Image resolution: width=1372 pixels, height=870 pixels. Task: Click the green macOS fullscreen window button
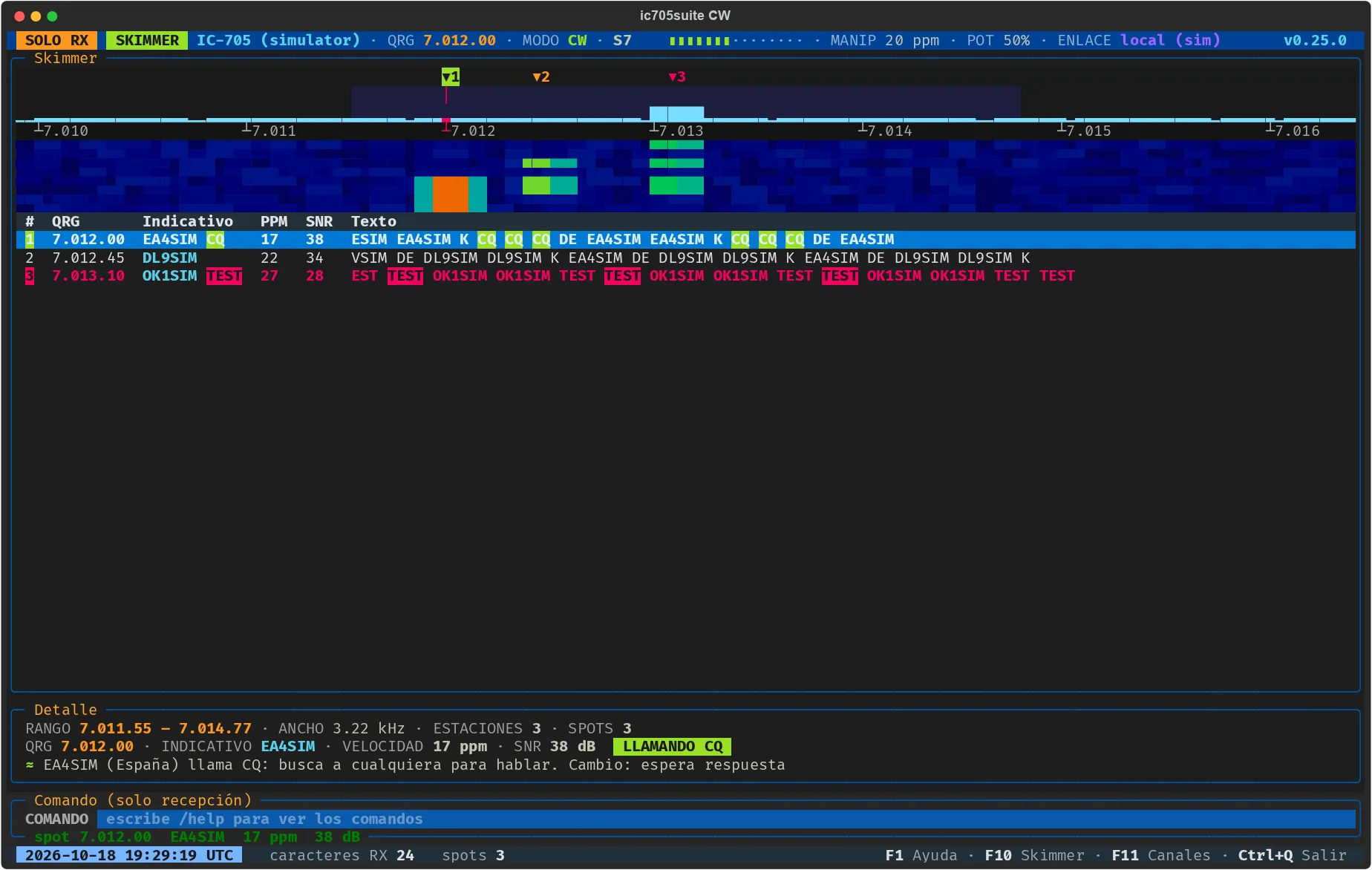pos(52,16)
